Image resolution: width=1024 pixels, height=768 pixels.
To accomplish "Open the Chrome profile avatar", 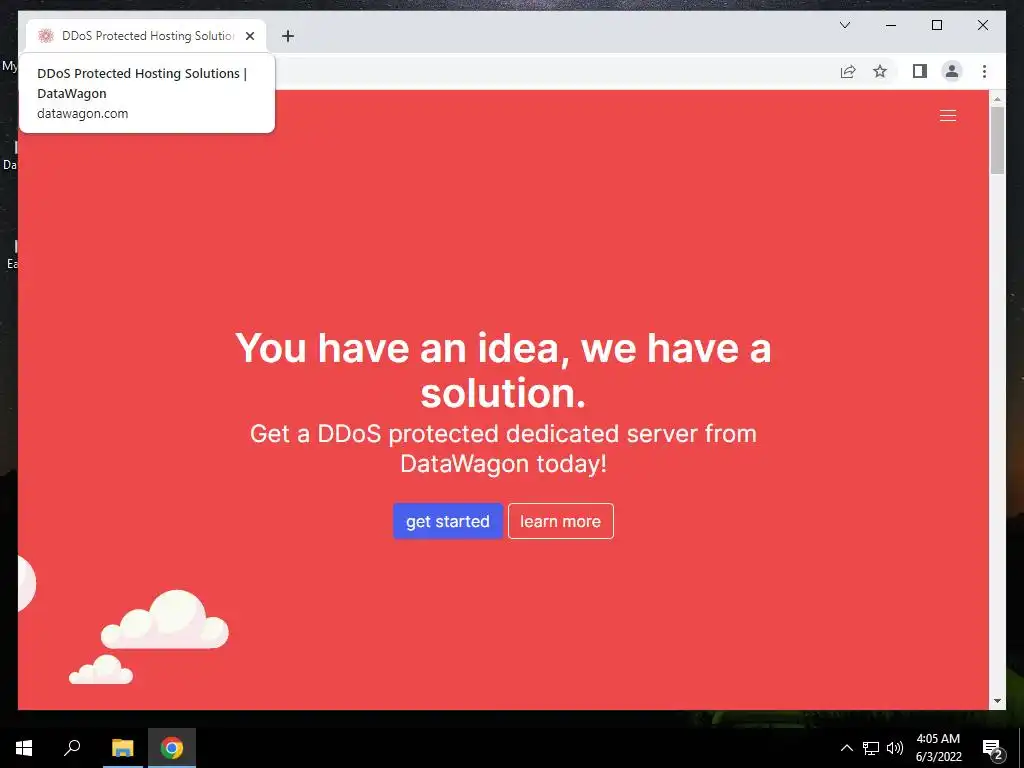I will (952, 71).
